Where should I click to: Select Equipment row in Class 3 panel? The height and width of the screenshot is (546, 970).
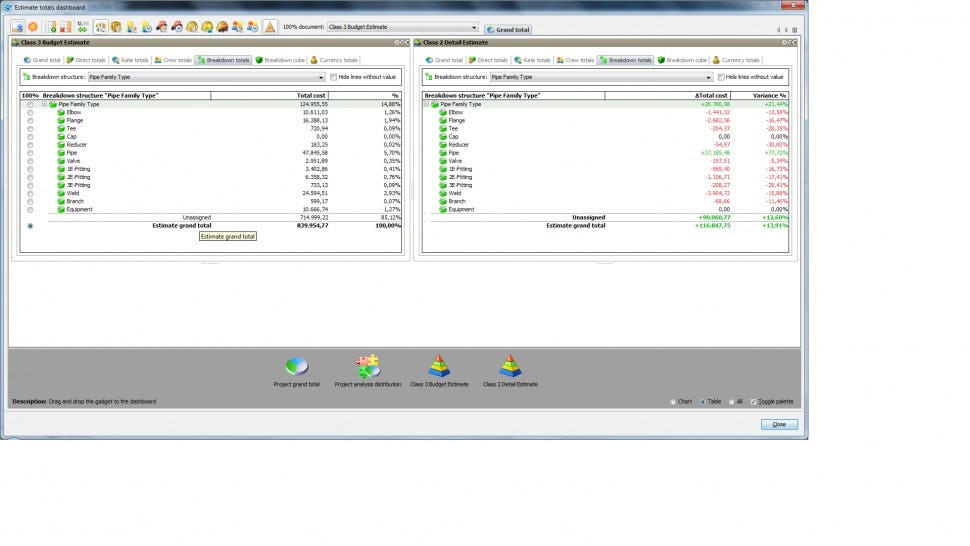(210, 210)
